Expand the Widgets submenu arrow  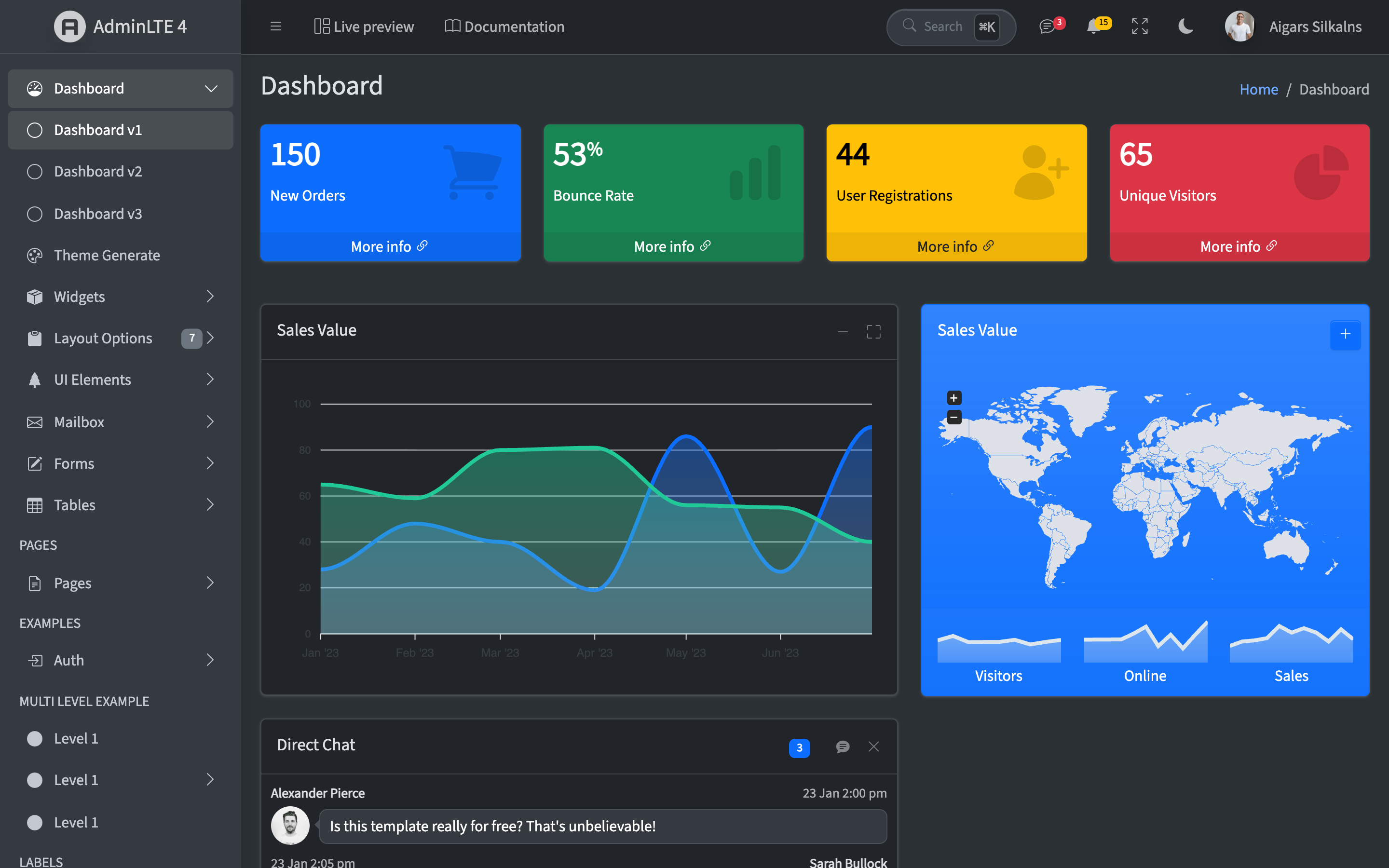[210, 296]
